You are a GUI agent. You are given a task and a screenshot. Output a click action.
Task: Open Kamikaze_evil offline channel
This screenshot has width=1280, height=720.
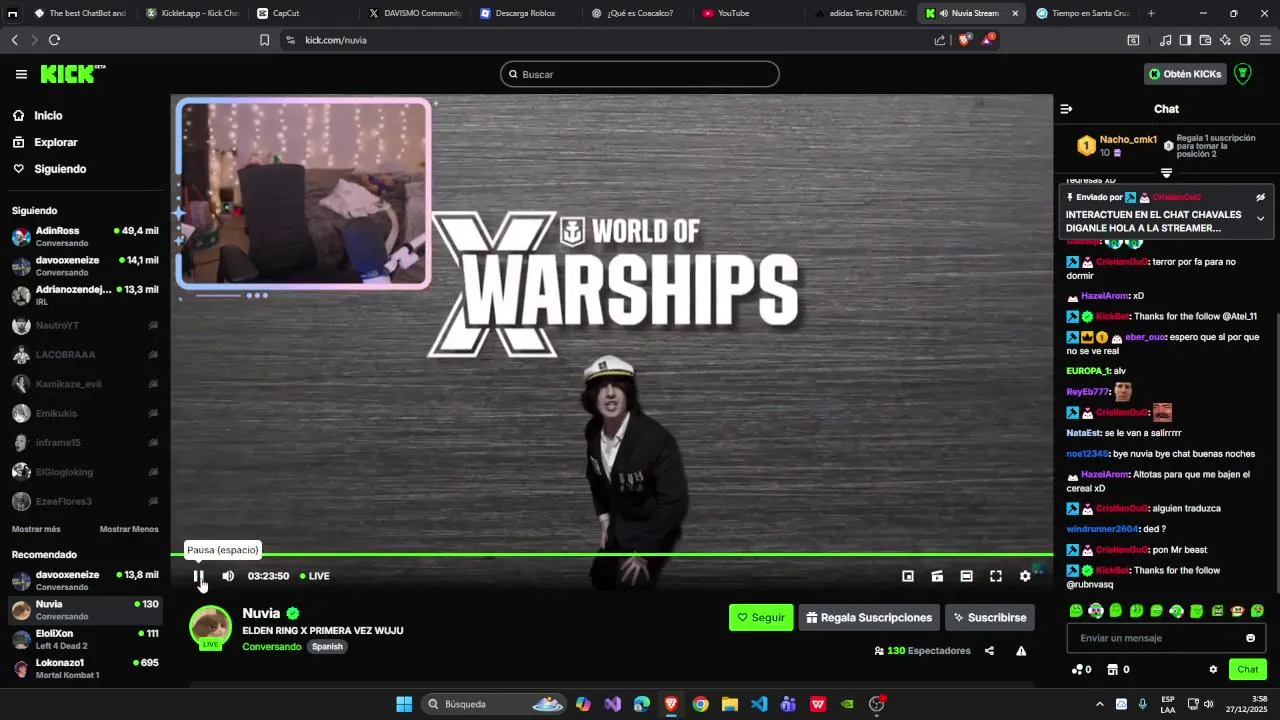[85, 384]
